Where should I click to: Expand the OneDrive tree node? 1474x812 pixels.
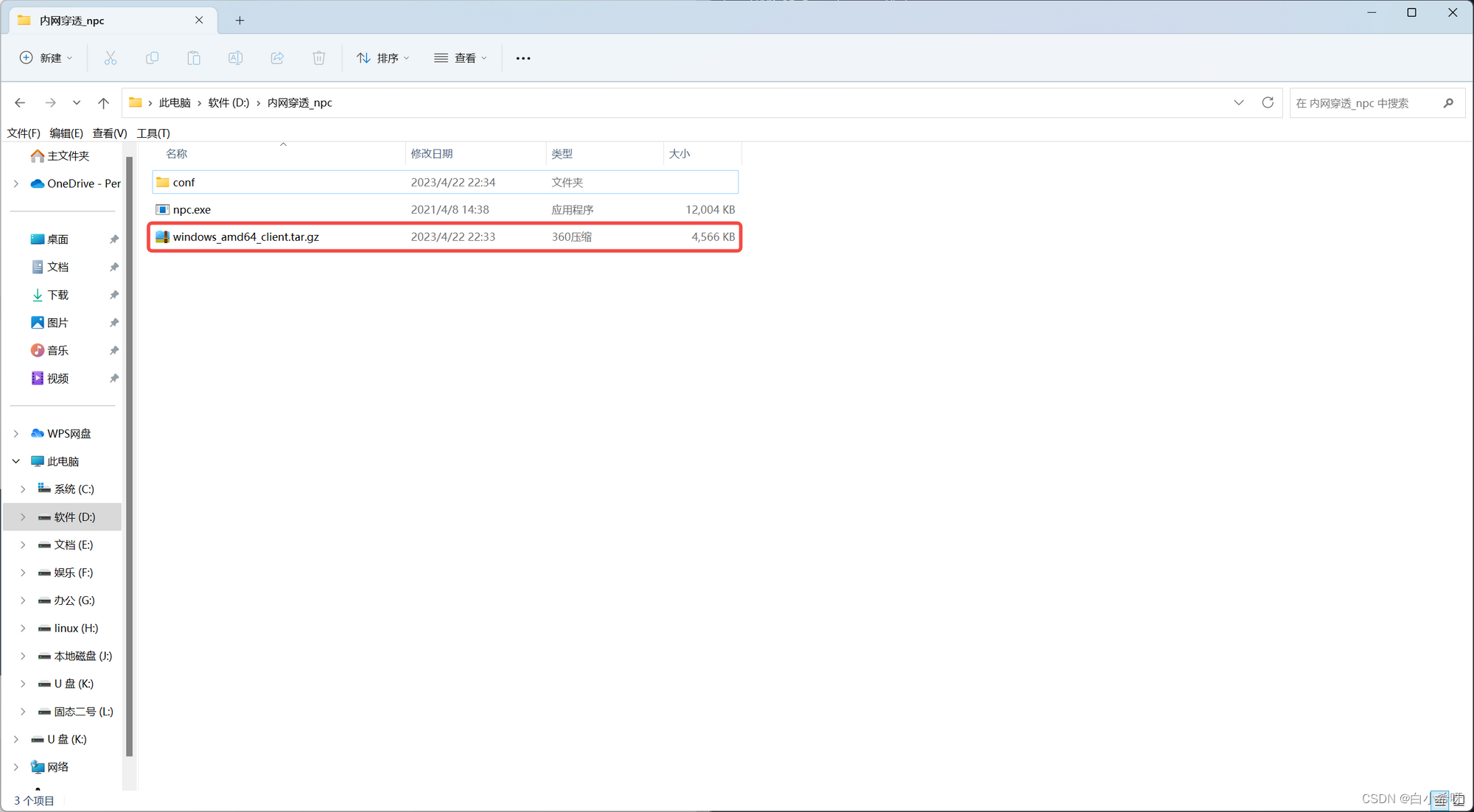16,183
